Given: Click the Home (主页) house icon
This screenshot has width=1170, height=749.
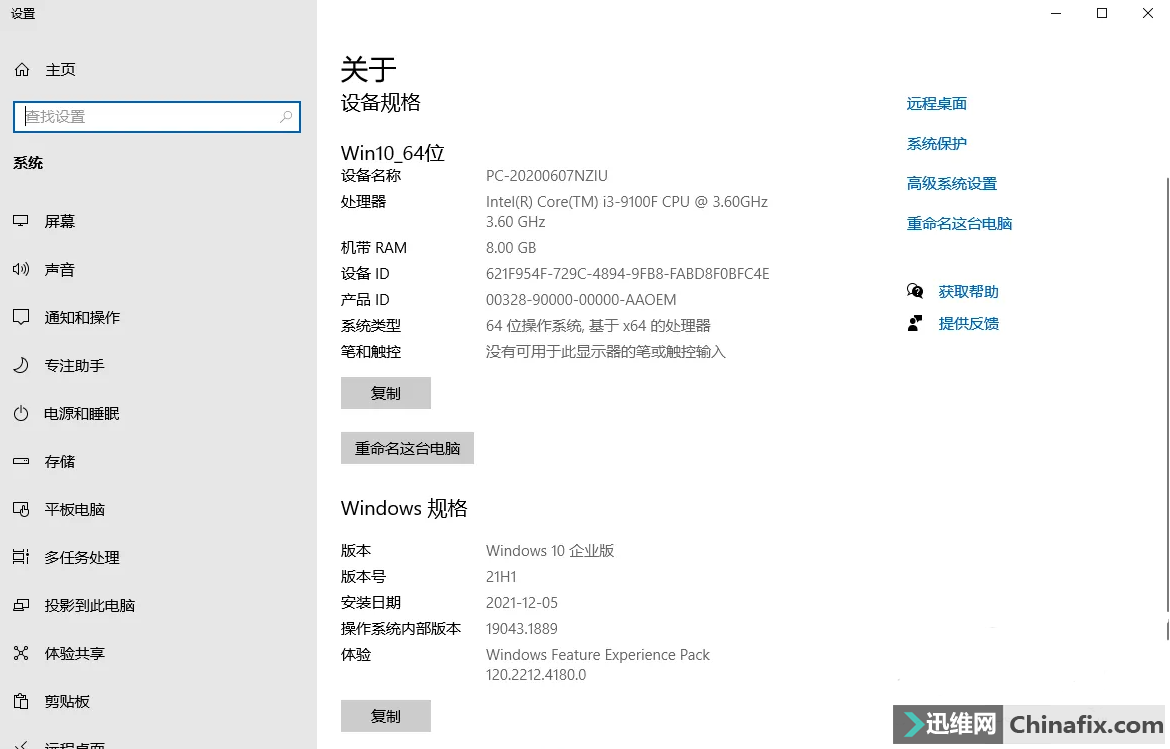Looking at the screenshot, I should tap(22, 69).
